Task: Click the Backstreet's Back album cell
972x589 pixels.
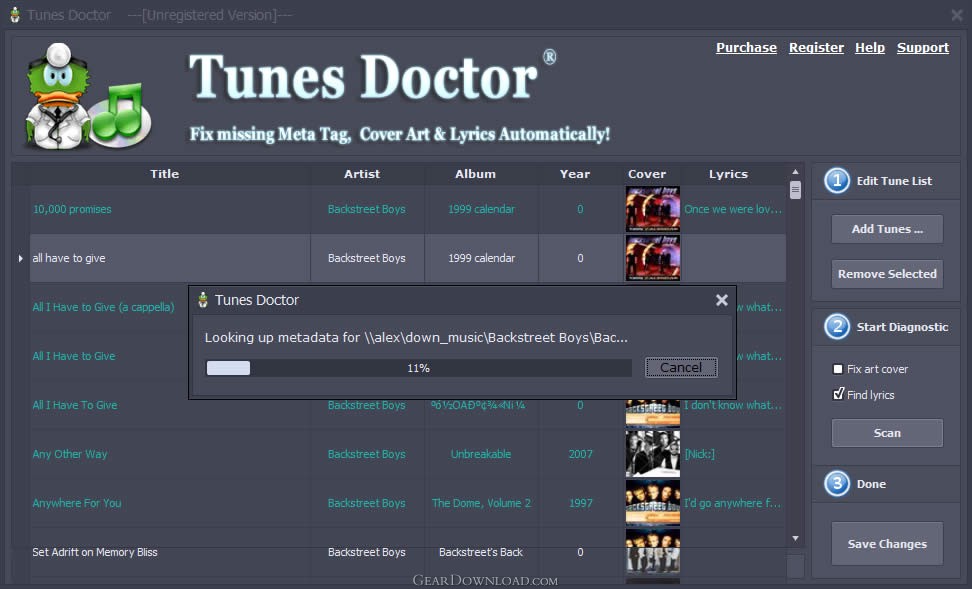Action: pos(481,552)
